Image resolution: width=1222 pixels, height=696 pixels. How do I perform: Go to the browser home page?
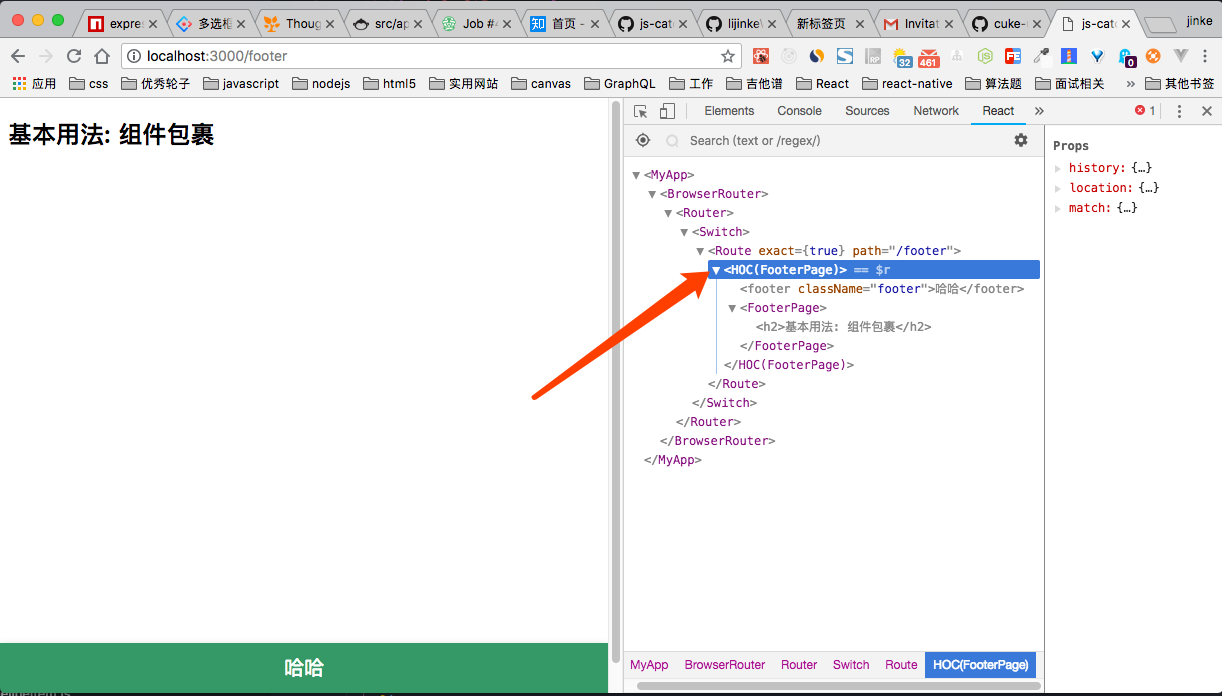[101, 56]
